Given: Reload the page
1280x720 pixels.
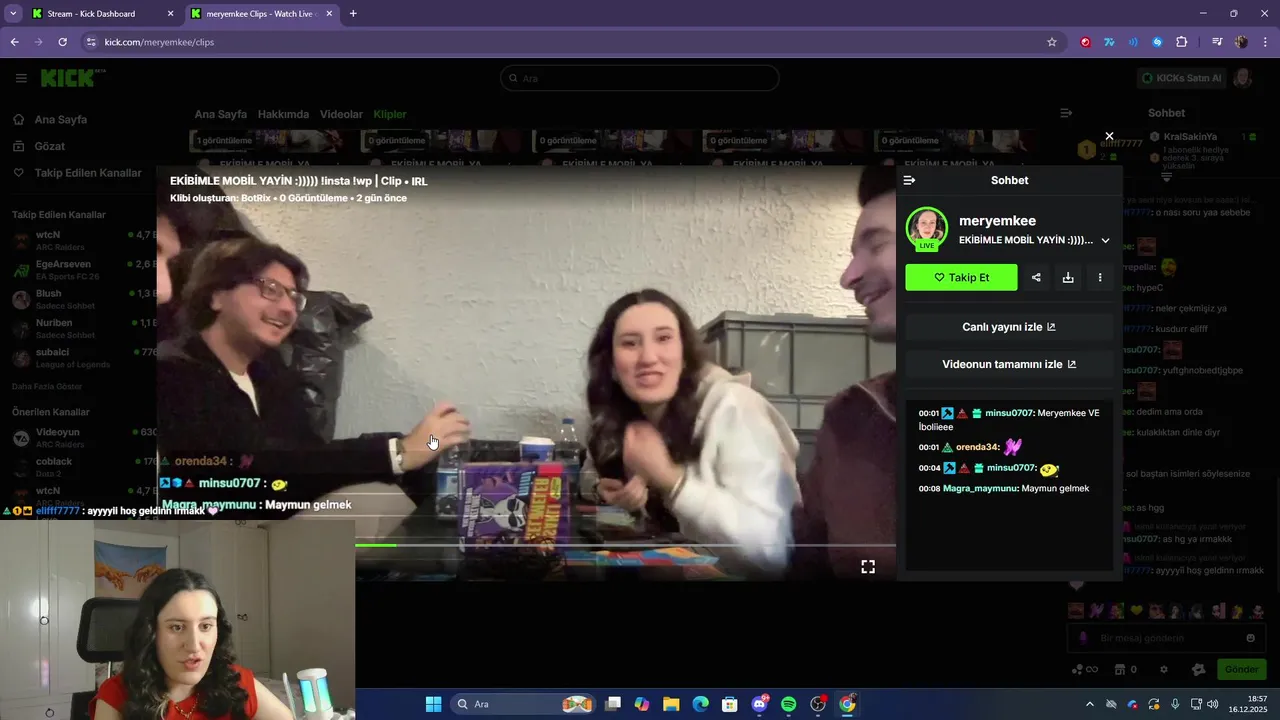Looking at the screenshot, I should (62, 42).
